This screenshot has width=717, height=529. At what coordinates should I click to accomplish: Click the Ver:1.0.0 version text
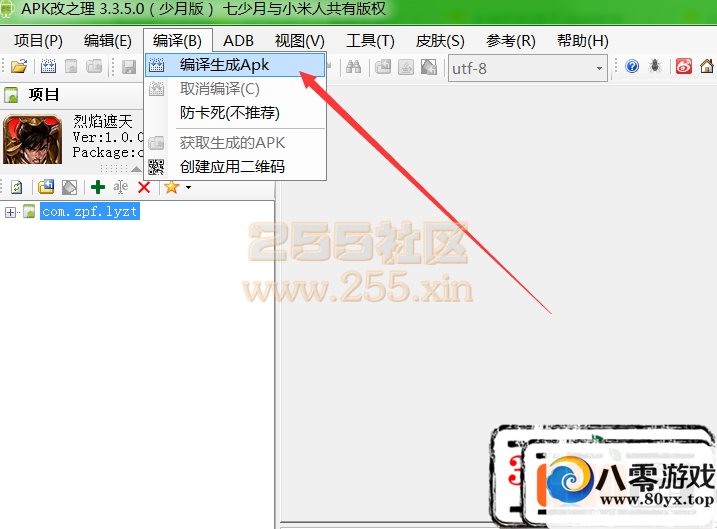point(108,137)
